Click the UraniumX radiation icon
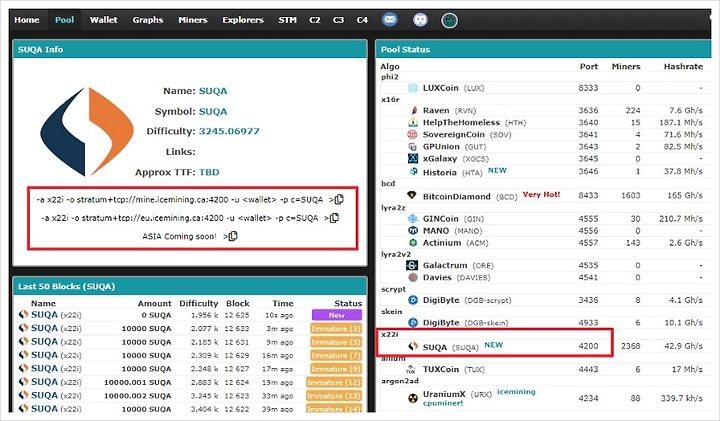The image size is (720, 421). [413, 398]
